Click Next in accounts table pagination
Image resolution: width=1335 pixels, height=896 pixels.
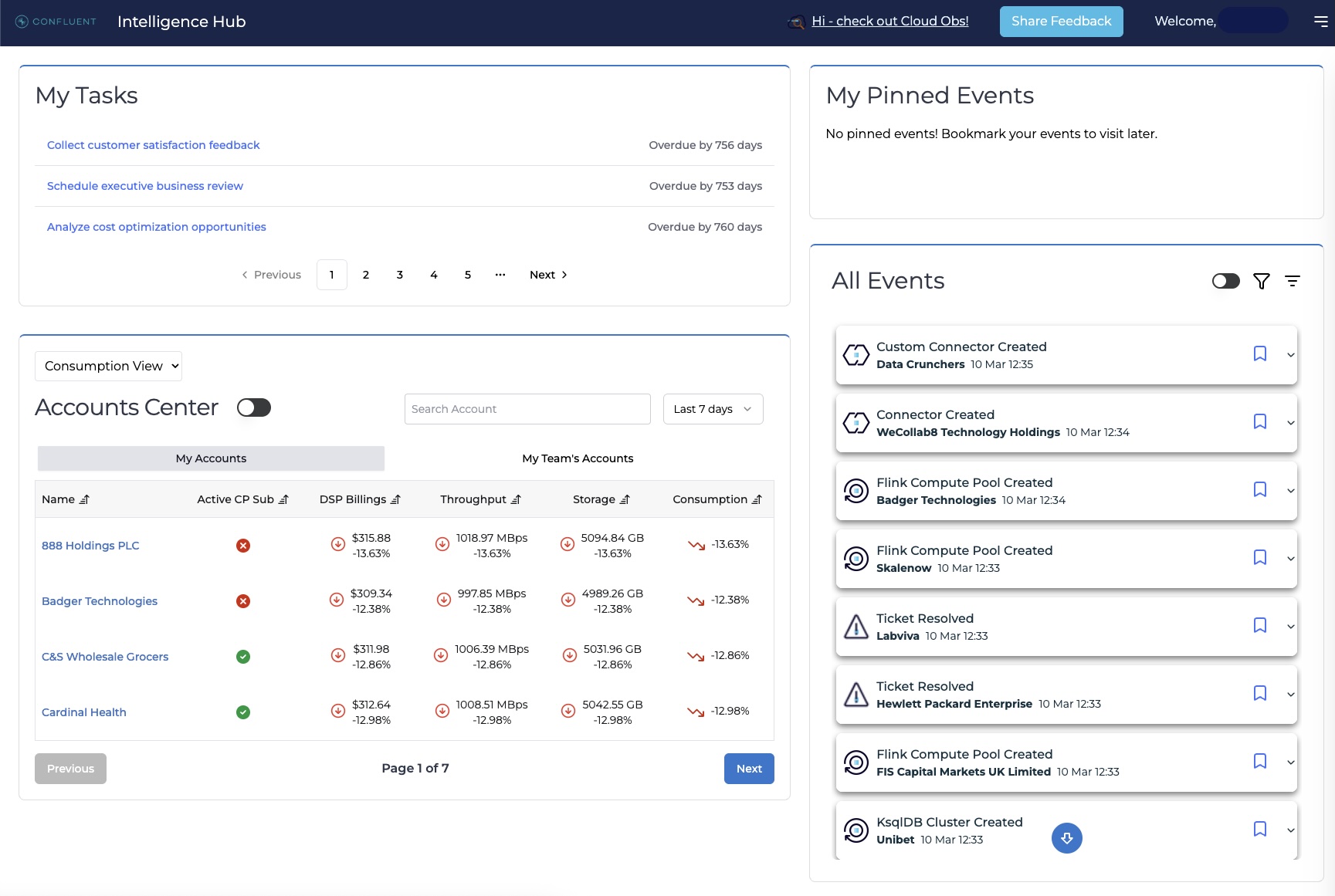click(x=749, y=769)
